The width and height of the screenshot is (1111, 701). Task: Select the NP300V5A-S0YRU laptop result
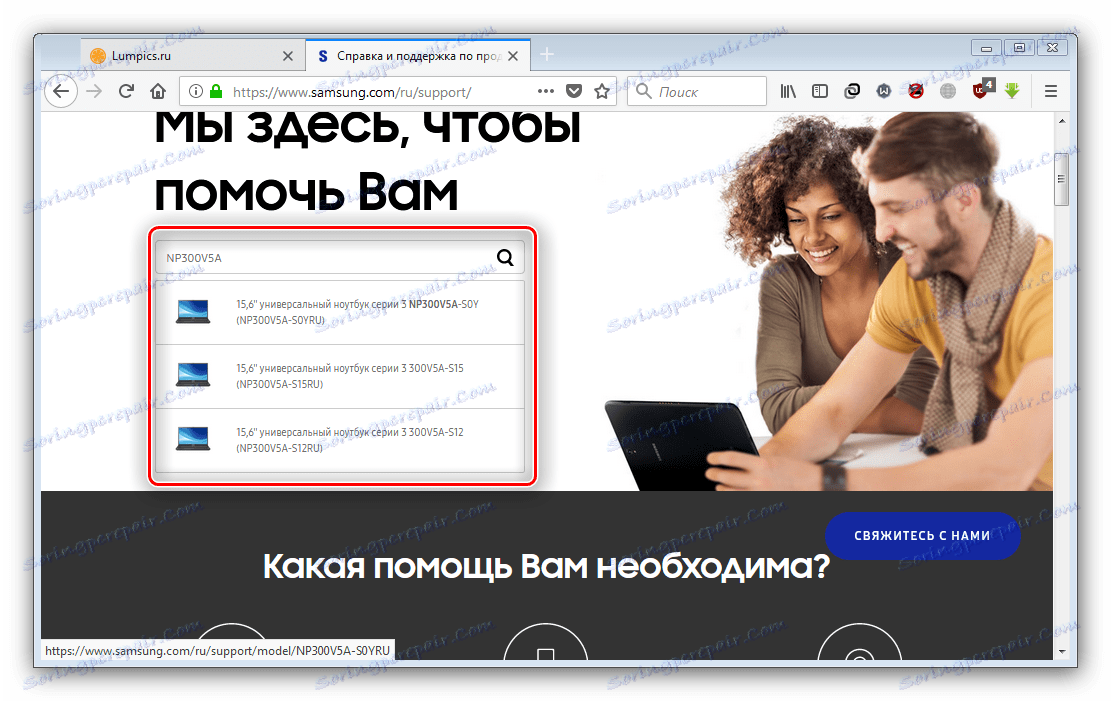340,311
